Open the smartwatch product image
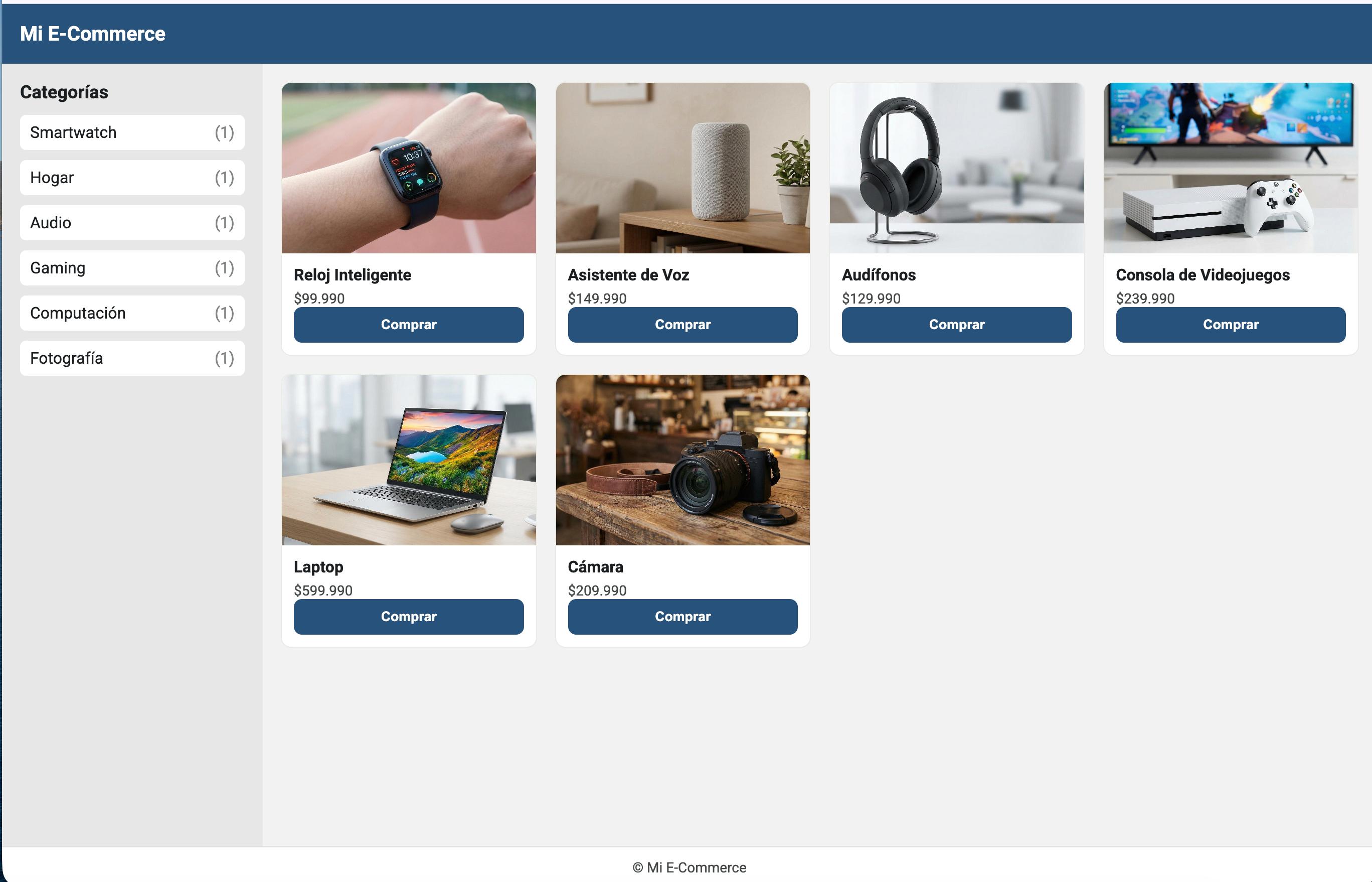This screenshot has width=1372, height=882. (x=409, y=168)
